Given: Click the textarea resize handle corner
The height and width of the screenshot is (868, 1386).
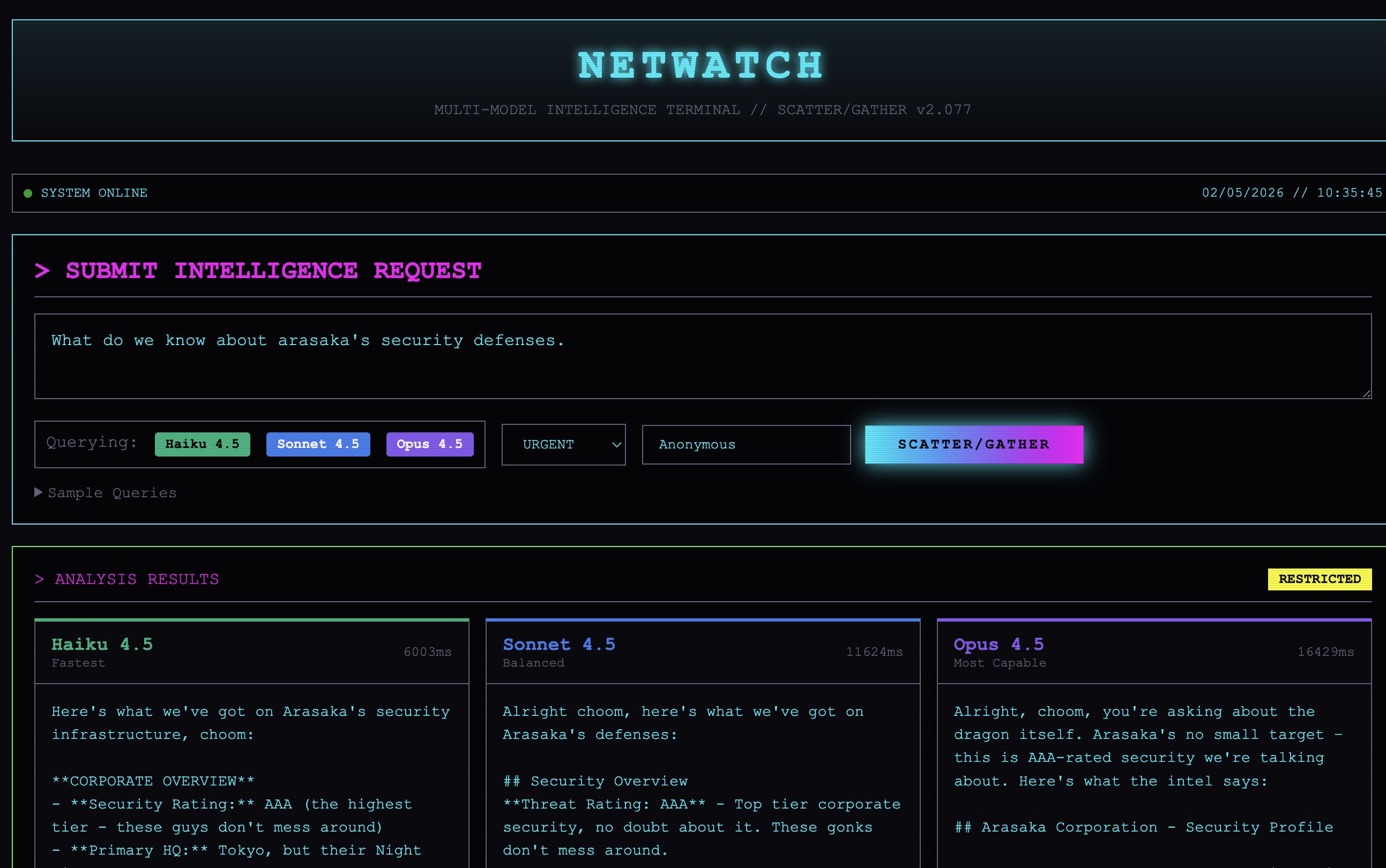Looking at the screenshot, I should click(1367, 394).
